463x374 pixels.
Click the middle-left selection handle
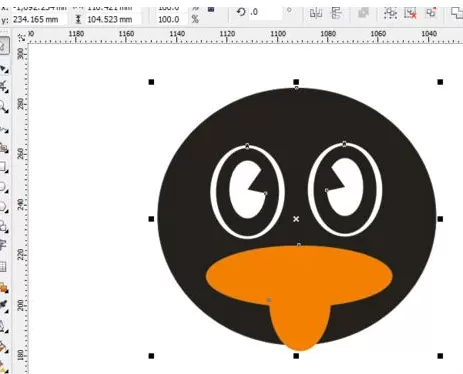click(151, 219)
